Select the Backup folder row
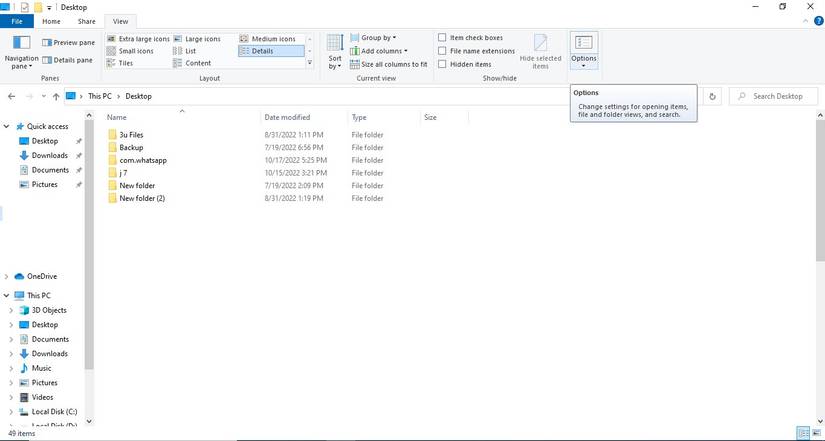Screen dimensions: 825x441 246,147
